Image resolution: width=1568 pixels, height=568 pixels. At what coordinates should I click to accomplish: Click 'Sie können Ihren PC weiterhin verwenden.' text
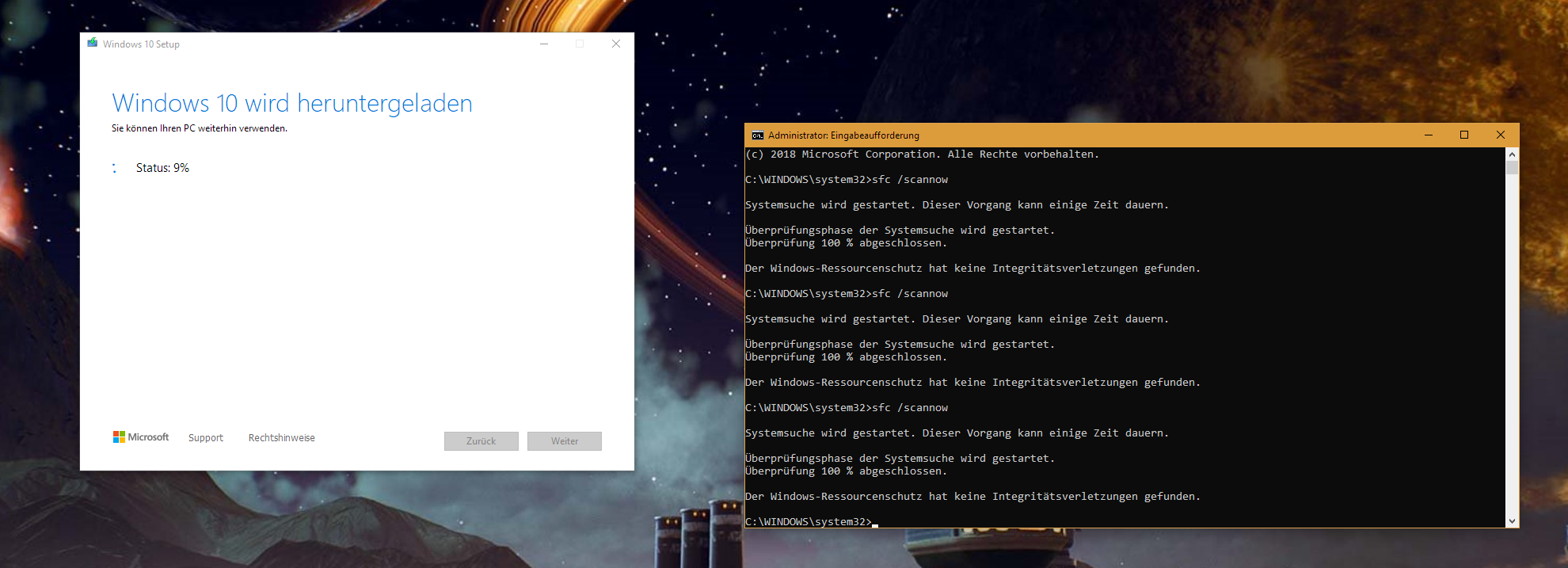pos(200,128)
